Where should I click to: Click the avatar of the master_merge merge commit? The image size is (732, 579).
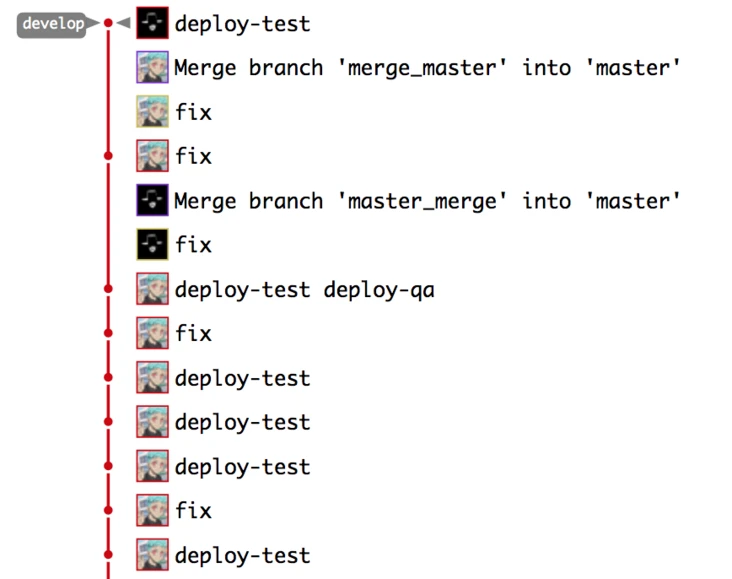coord(152,201)
